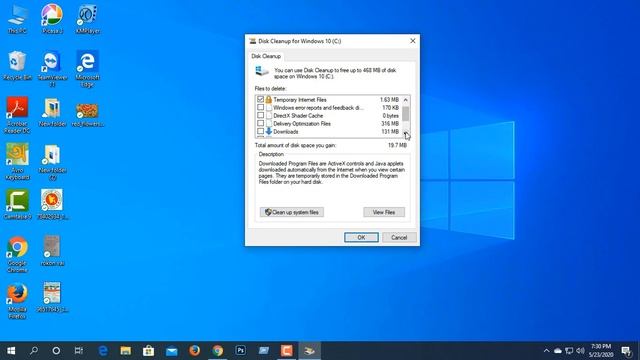Open the Action Center notifications icon

pyautogui.click(x=626, y=351)
